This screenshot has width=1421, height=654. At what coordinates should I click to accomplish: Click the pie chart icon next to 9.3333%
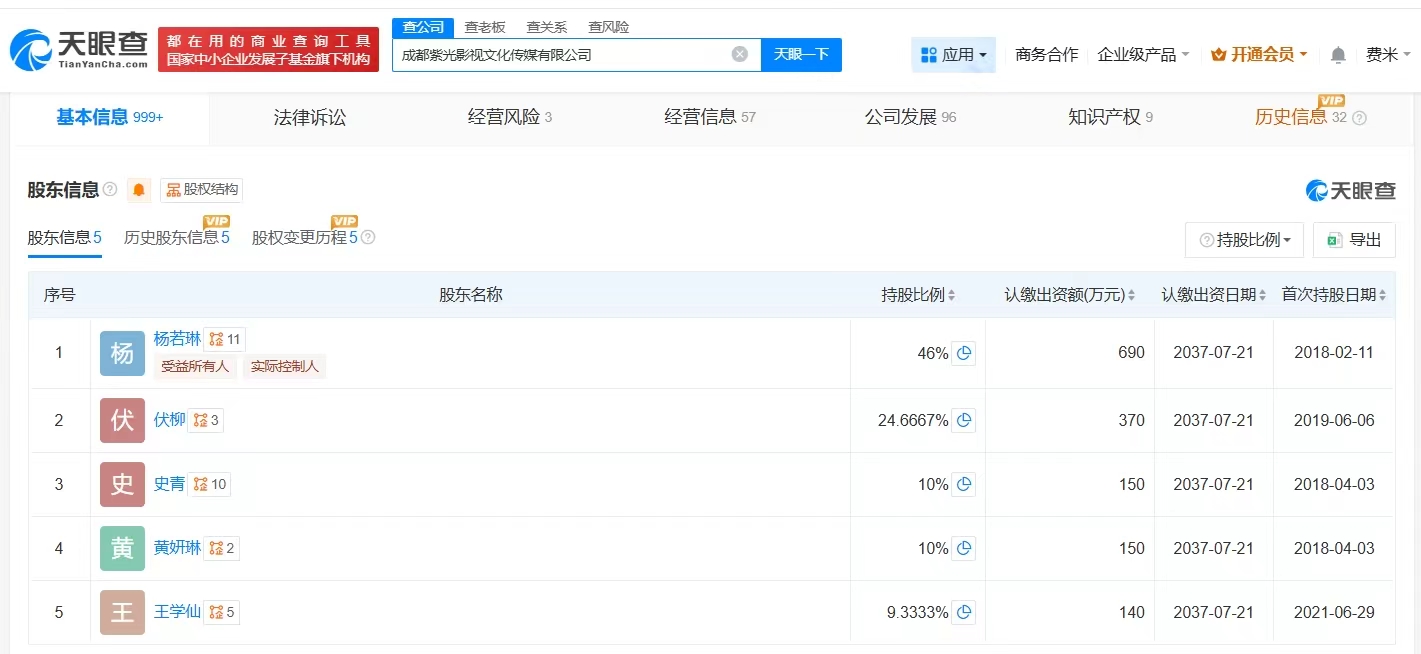[x=963, y=612]
